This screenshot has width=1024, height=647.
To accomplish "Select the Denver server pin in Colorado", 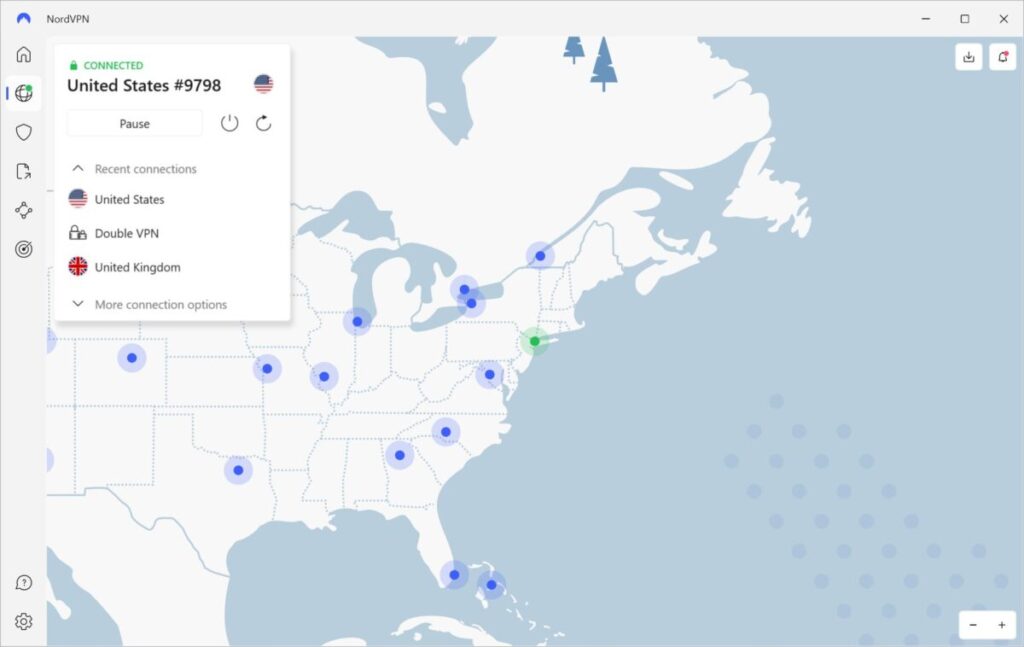I will [132, 358].
